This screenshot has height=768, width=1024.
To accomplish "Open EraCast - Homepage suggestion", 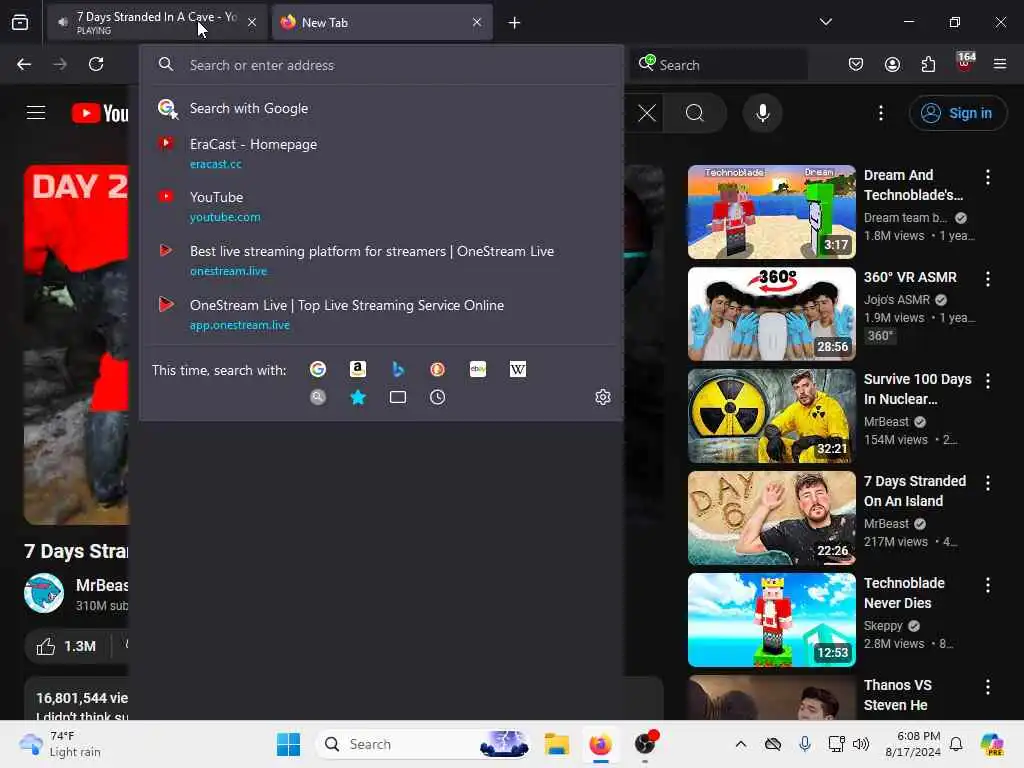I will 381,153.
